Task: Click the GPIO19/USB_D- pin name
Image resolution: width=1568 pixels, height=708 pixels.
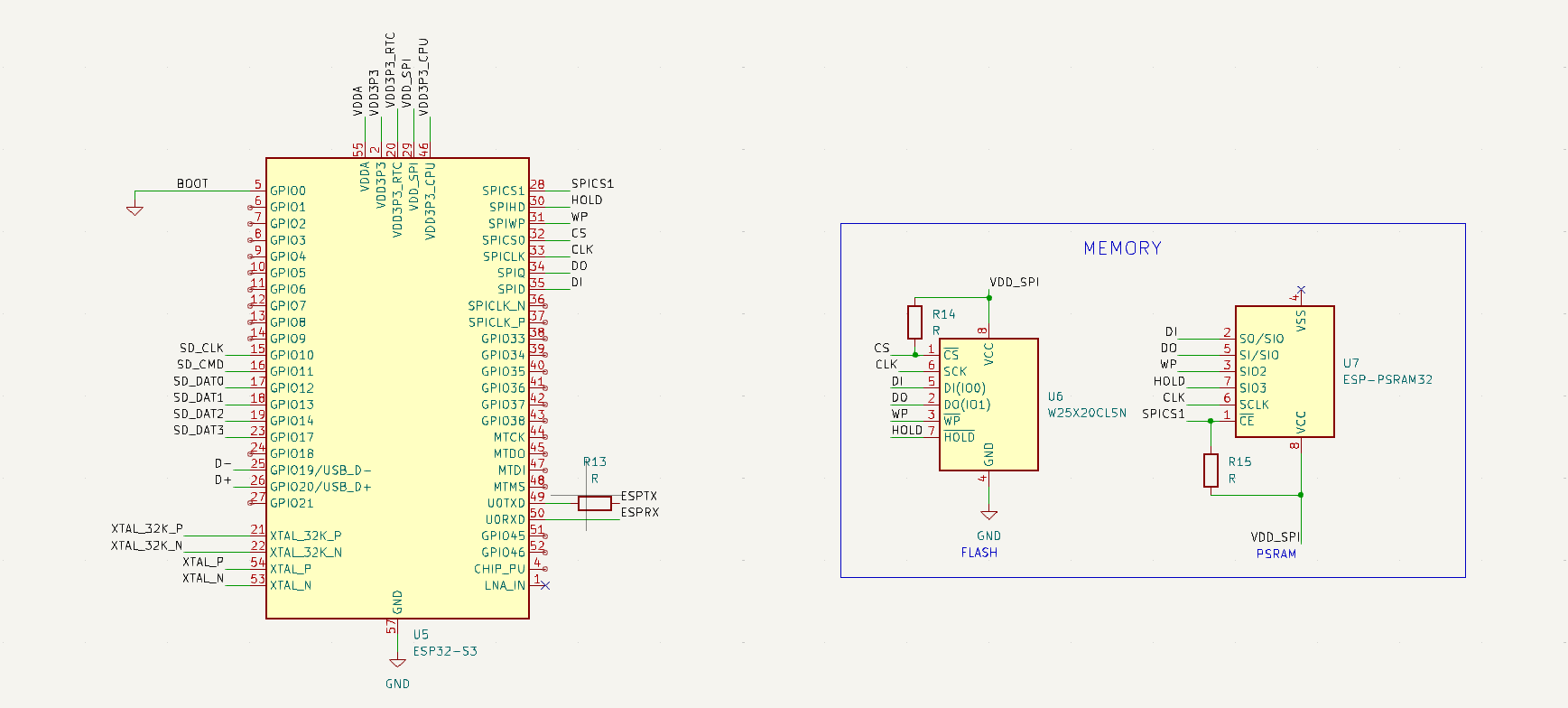Action: (x=320, y=470)
